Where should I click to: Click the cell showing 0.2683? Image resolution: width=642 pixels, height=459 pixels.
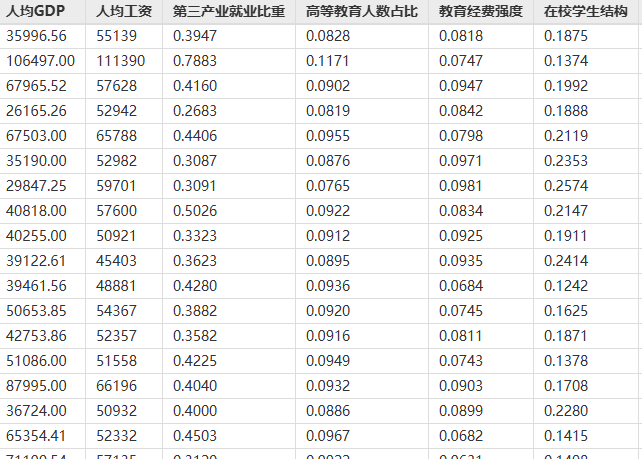click(x=195, y=111)
